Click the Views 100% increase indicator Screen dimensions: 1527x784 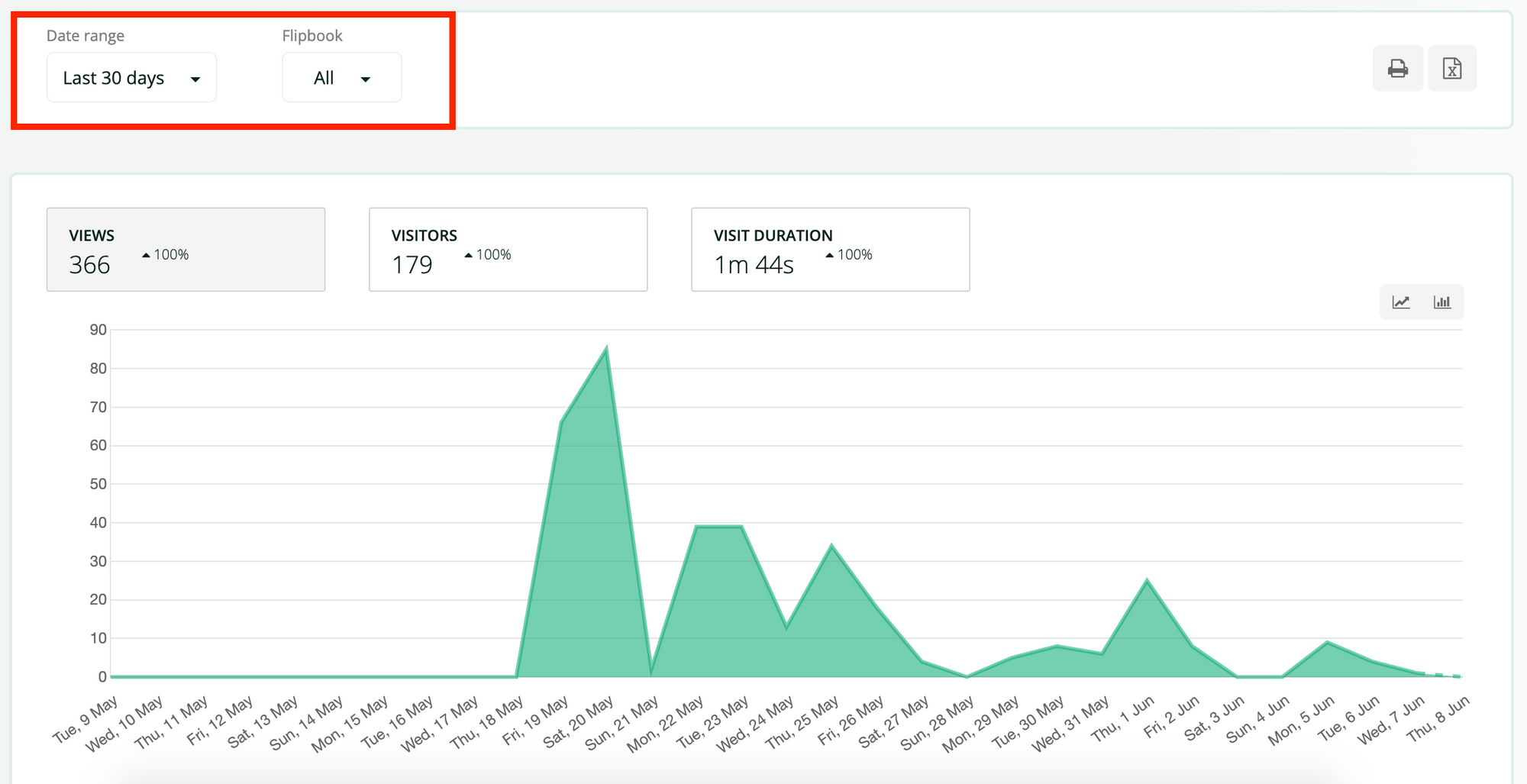click(166, 255)
